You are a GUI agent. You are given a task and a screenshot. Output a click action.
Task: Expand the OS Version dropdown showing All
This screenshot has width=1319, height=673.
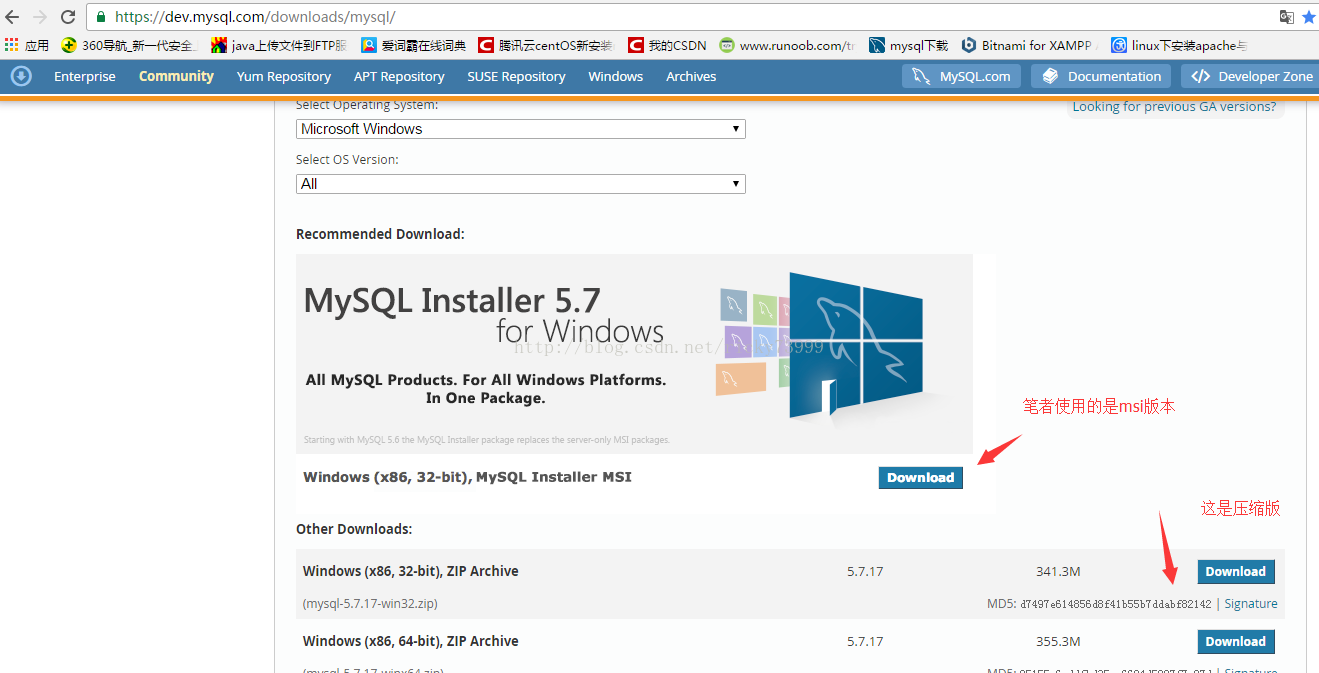coord(521,184)
